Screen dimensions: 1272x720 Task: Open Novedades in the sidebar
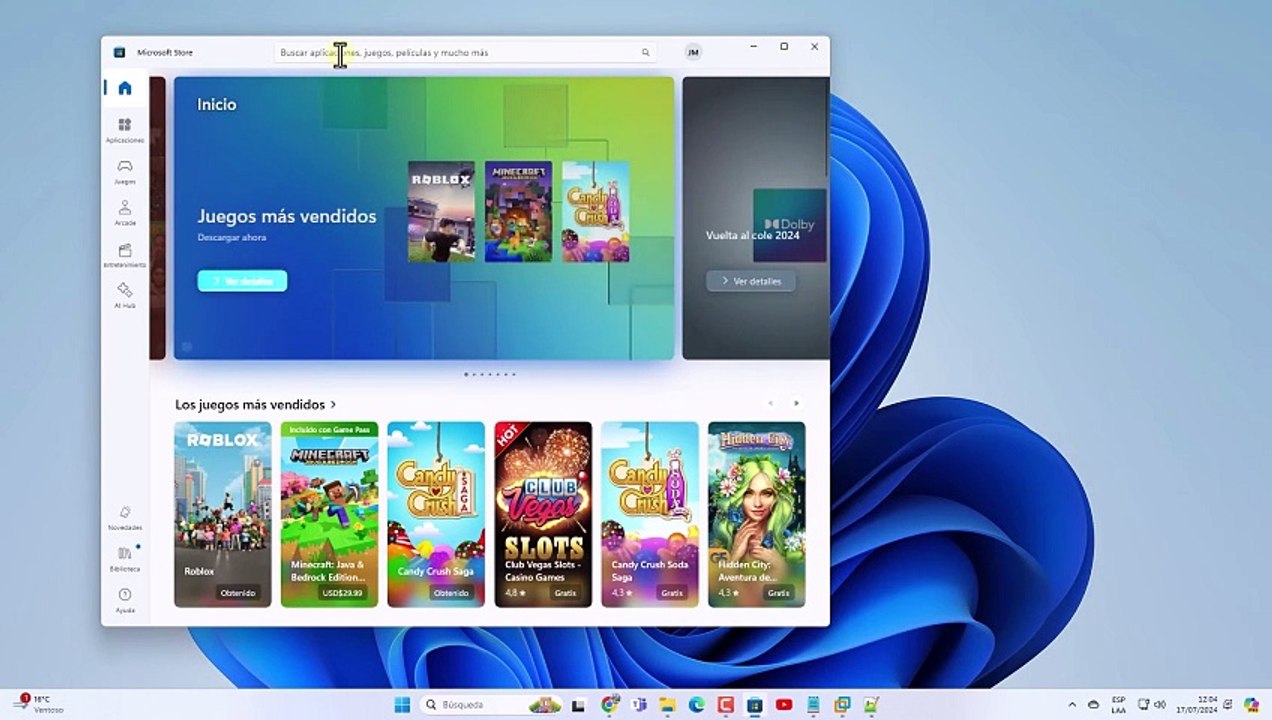(125, 517)
